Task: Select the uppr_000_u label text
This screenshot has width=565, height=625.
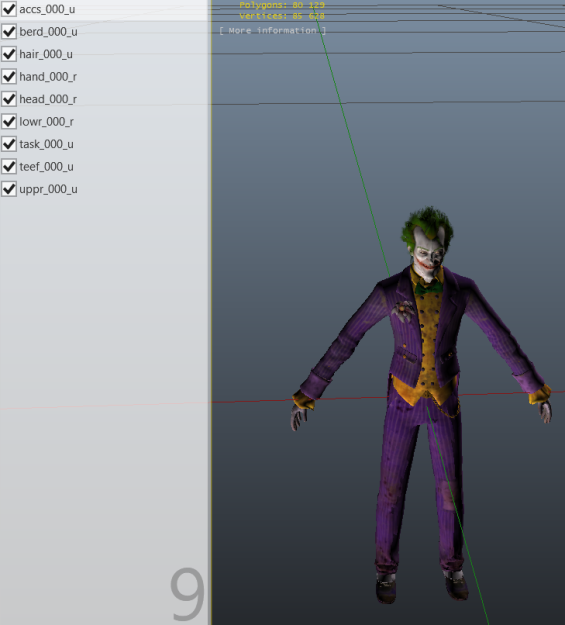Action: click(48, 189)
